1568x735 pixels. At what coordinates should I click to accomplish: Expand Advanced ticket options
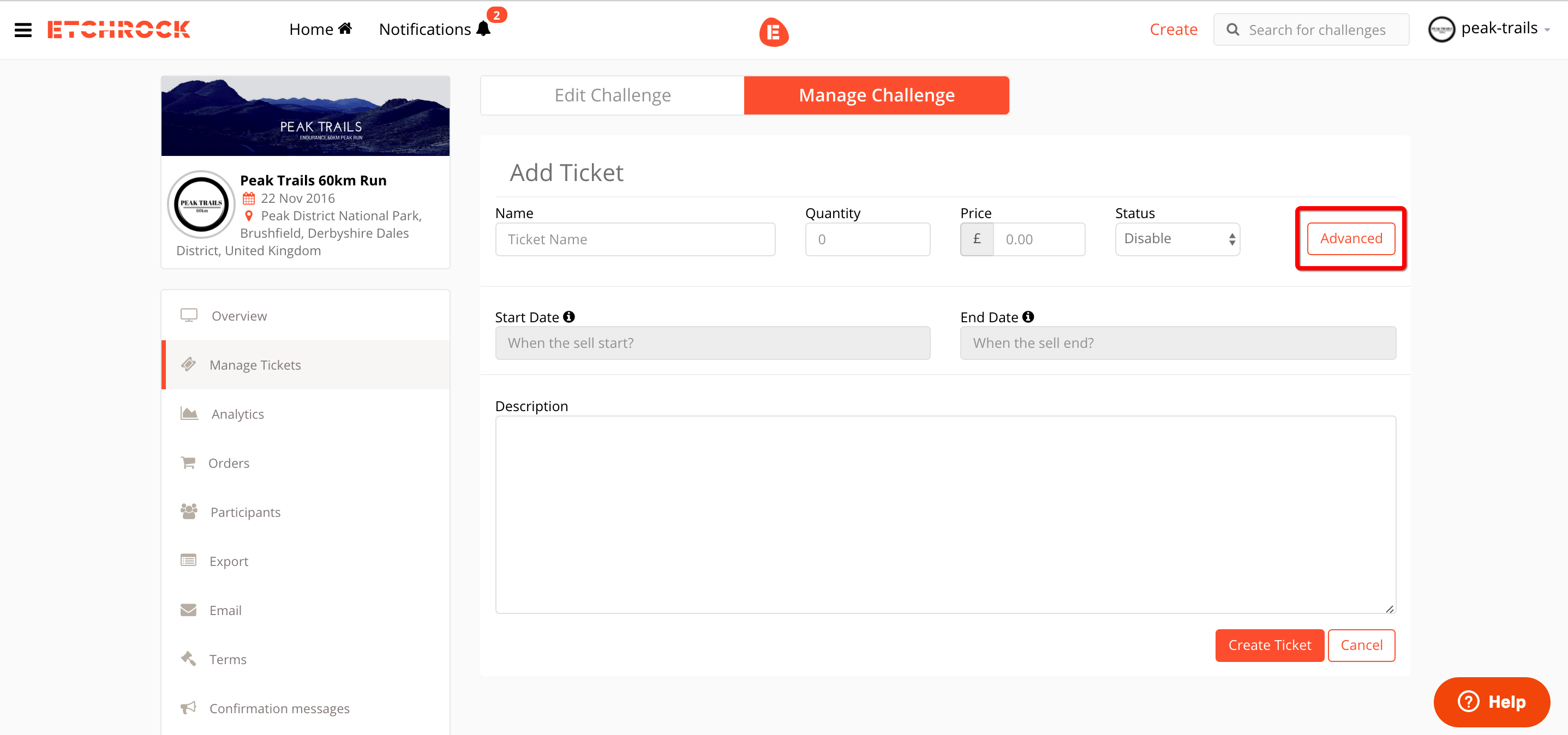click(1350, 238)
